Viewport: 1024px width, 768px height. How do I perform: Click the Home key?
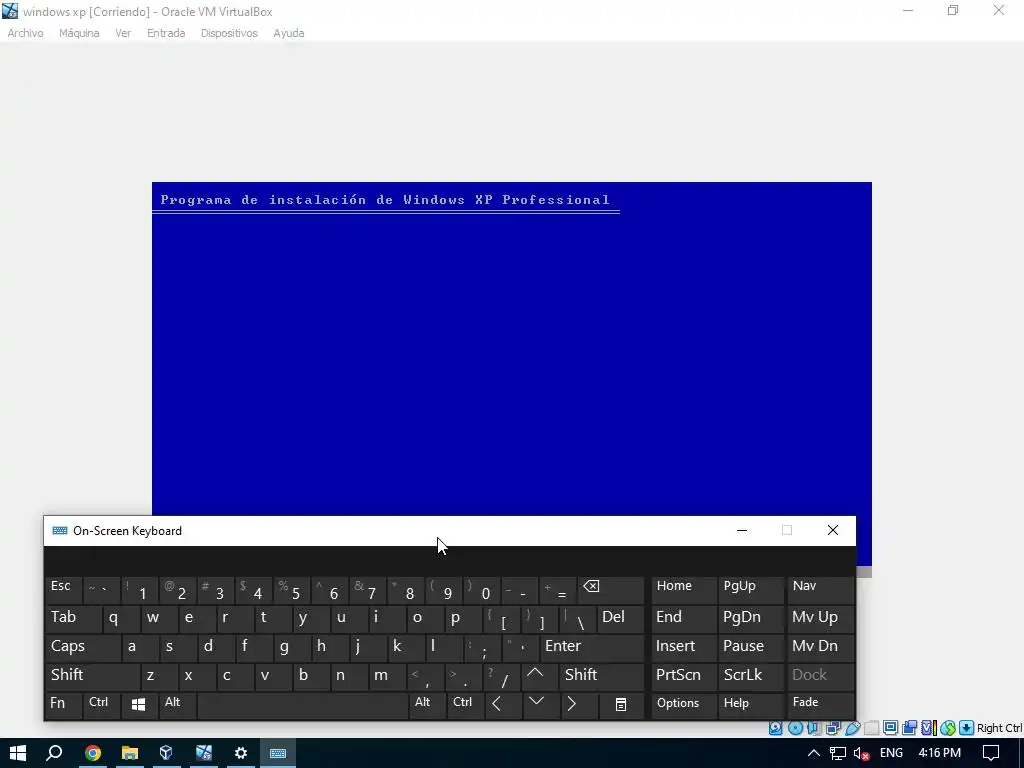point(684,589)
